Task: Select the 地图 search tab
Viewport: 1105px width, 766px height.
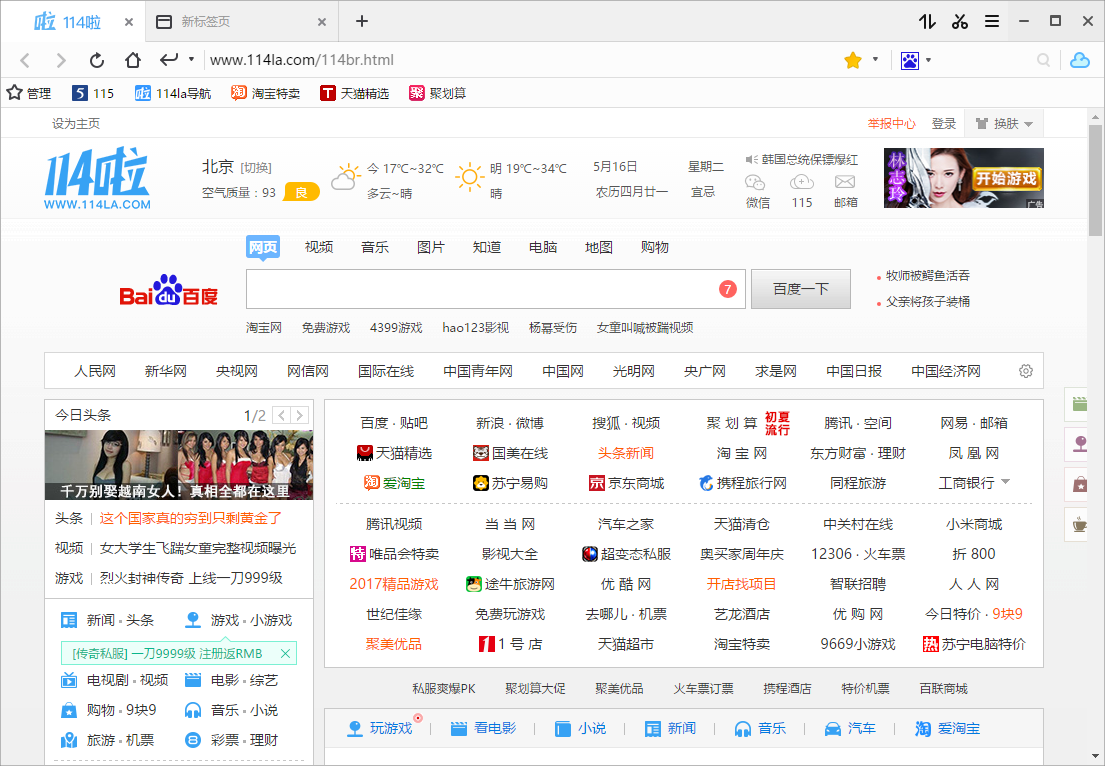Action: (x=599, y=247)
